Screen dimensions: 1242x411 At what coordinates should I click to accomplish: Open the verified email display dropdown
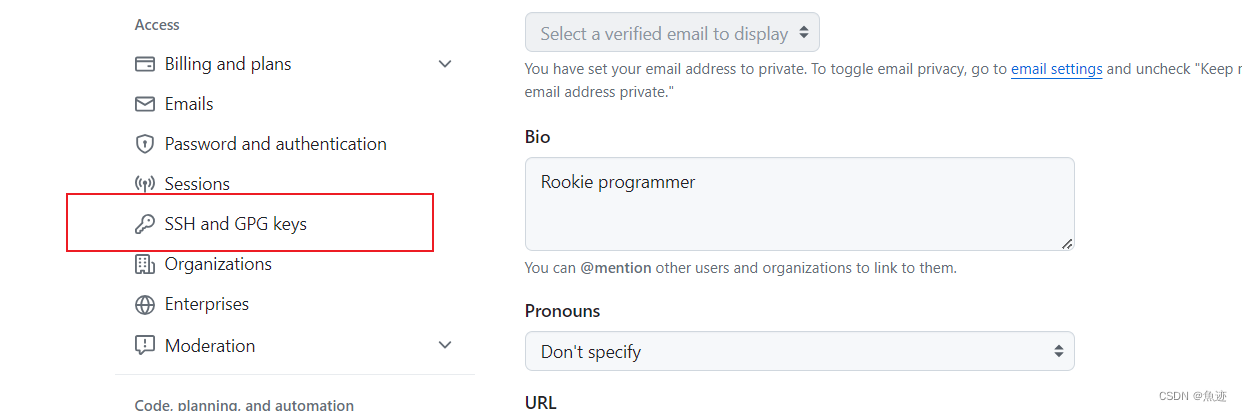point(672,32)
